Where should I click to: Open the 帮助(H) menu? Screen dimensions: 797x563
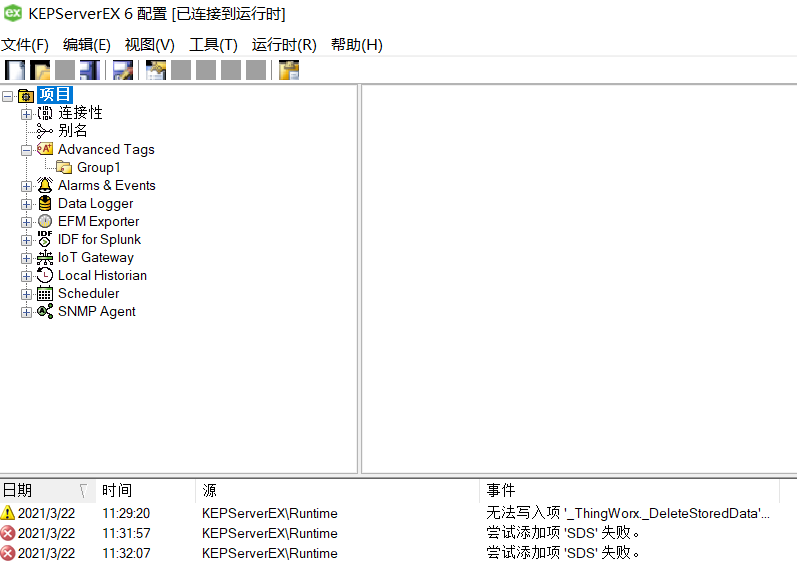pyautogui.click(x=356, y=45)
